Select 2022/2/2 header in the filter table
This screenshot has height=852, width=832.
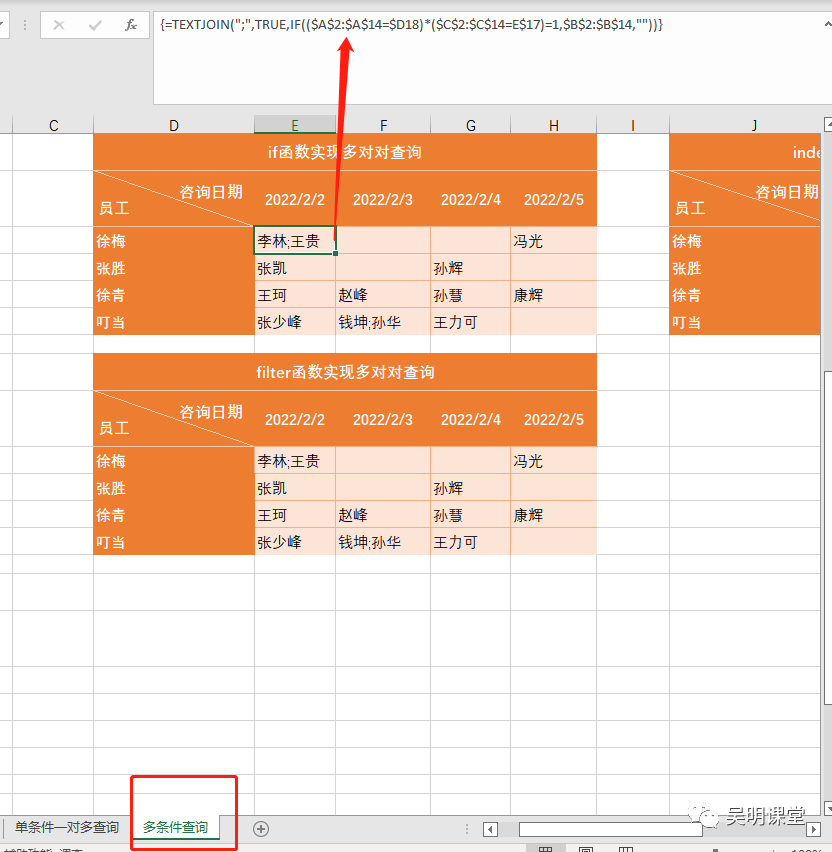[x=295, y=419]
